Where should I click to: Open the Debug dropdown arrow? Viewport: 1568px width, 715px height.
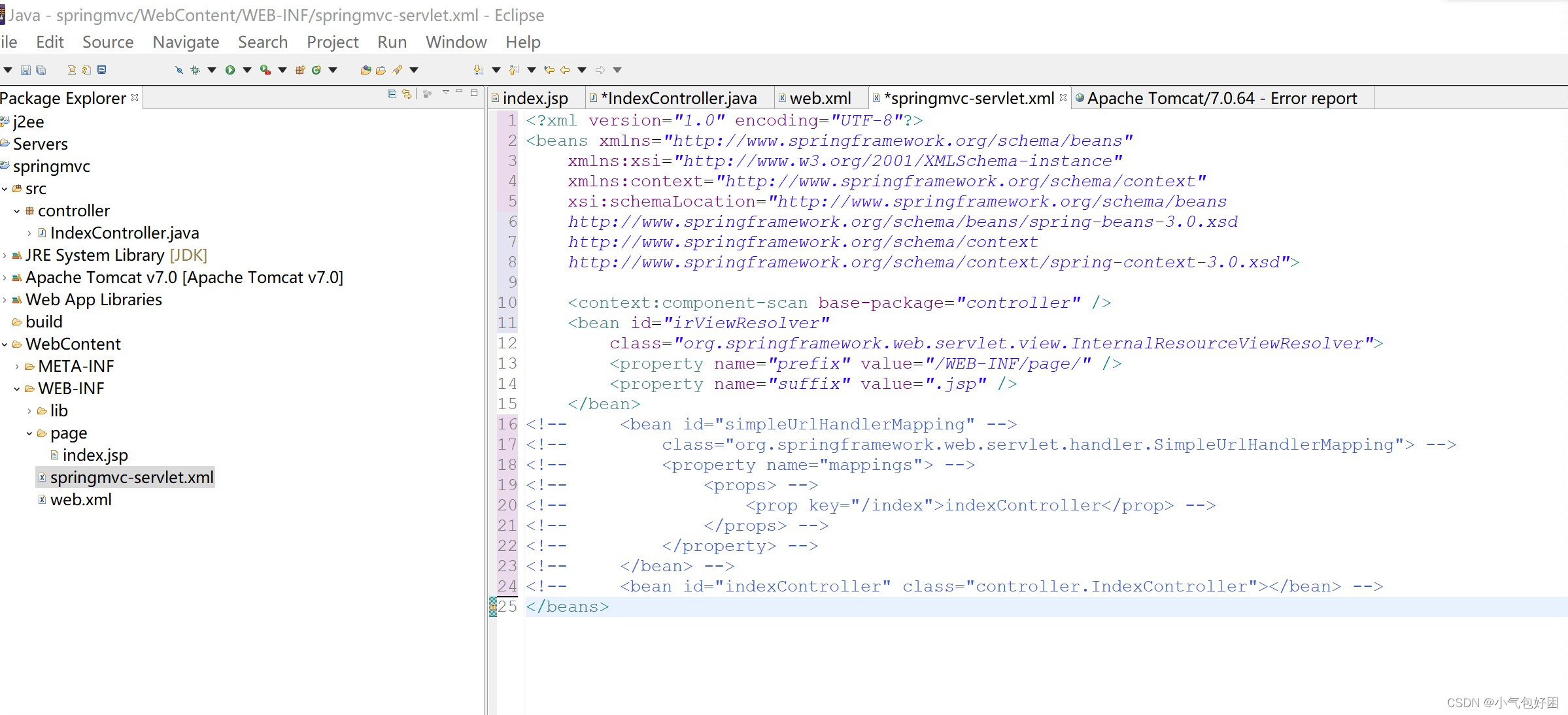click(x=212, y=70)
